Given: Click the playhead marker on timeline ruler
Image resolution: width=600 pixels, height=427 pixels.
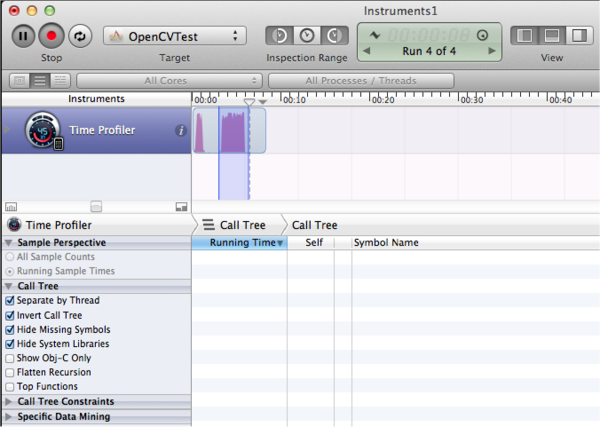Looking at the screenshot, I should tap(249, 102).
